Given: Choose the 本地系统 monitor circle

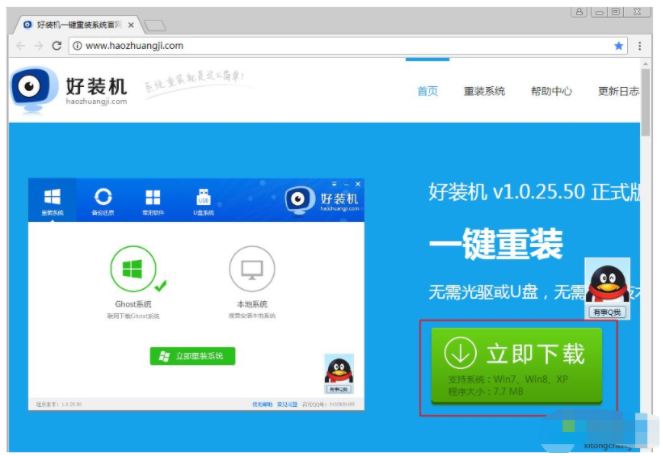Looking at the screenshot, I should pos(252,269).
